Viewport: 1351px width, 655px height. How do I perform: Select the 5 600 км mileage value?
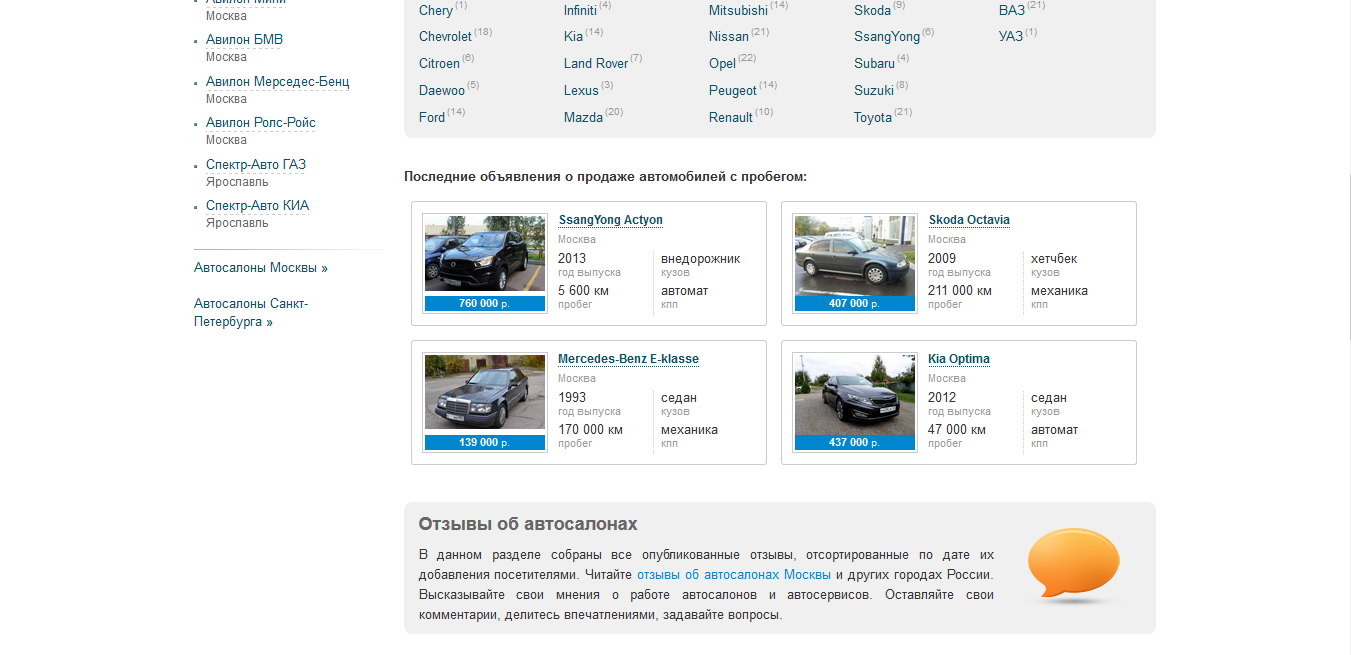583,291
